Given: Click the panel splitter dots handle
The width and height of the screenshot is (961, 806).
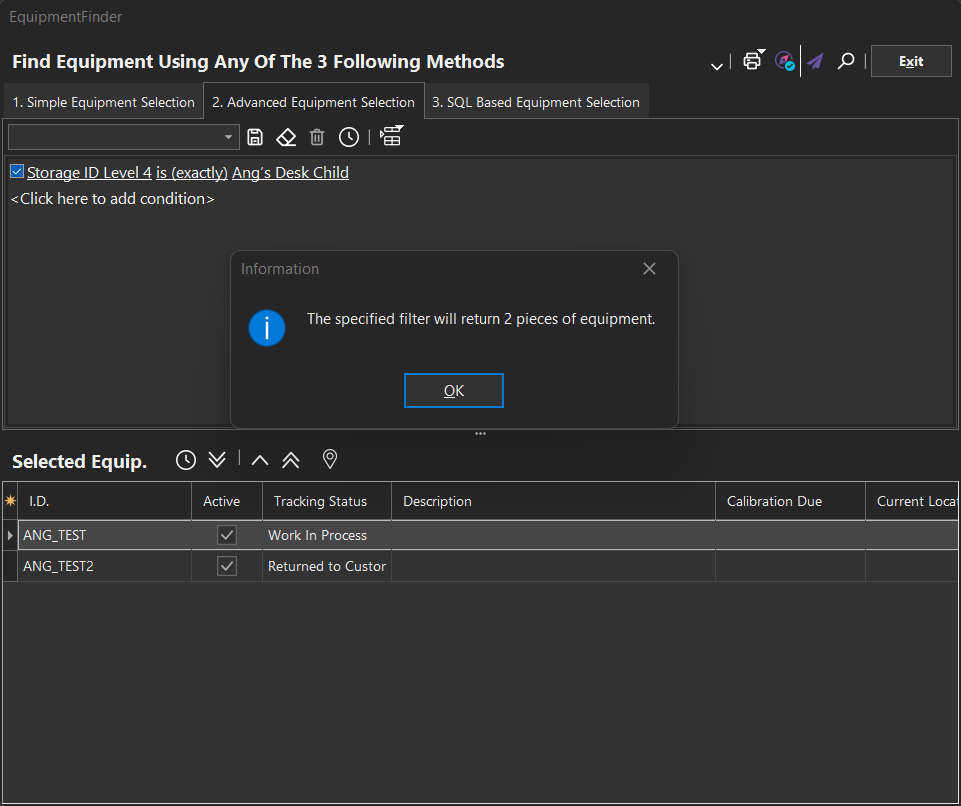Looking at the screenshot, I should [x=480, y=434].
